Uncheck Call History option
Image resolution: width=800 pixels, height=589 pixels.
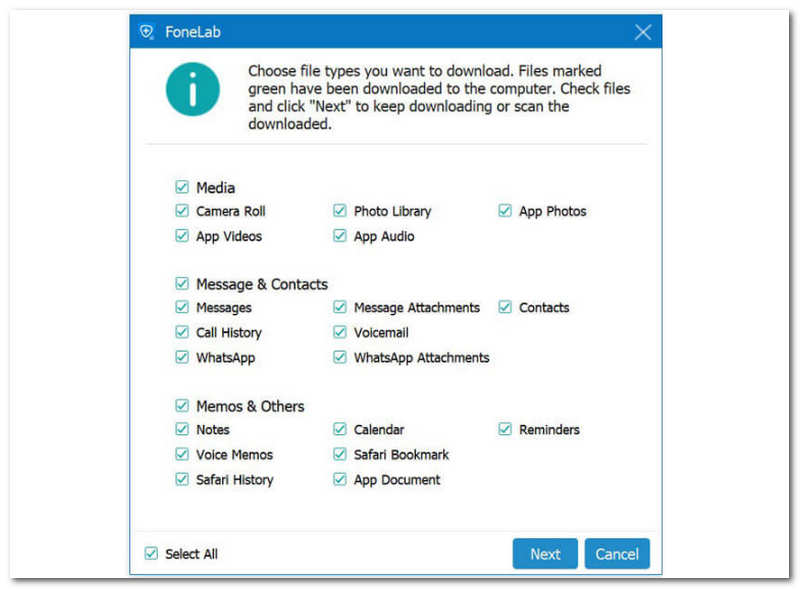(x=182, y=332)
